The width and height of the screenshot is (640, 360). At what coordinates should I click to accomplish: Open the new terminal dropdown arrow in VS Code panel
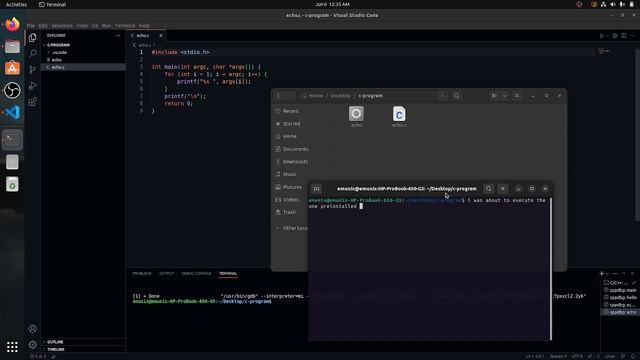(x=607, y=273)
